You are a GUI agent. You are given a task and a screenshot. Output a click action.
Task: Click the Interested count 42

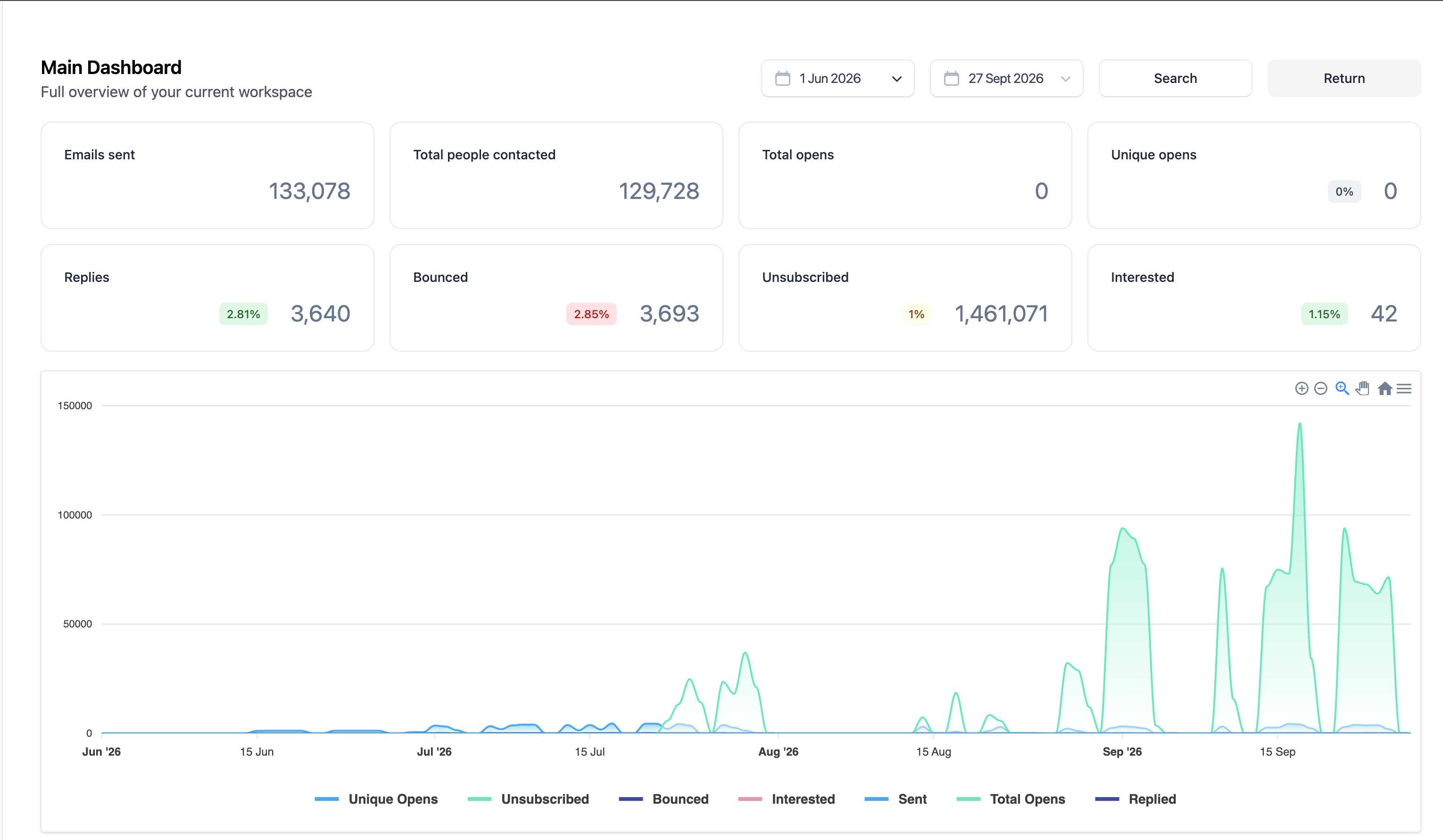pos(1384,313)
